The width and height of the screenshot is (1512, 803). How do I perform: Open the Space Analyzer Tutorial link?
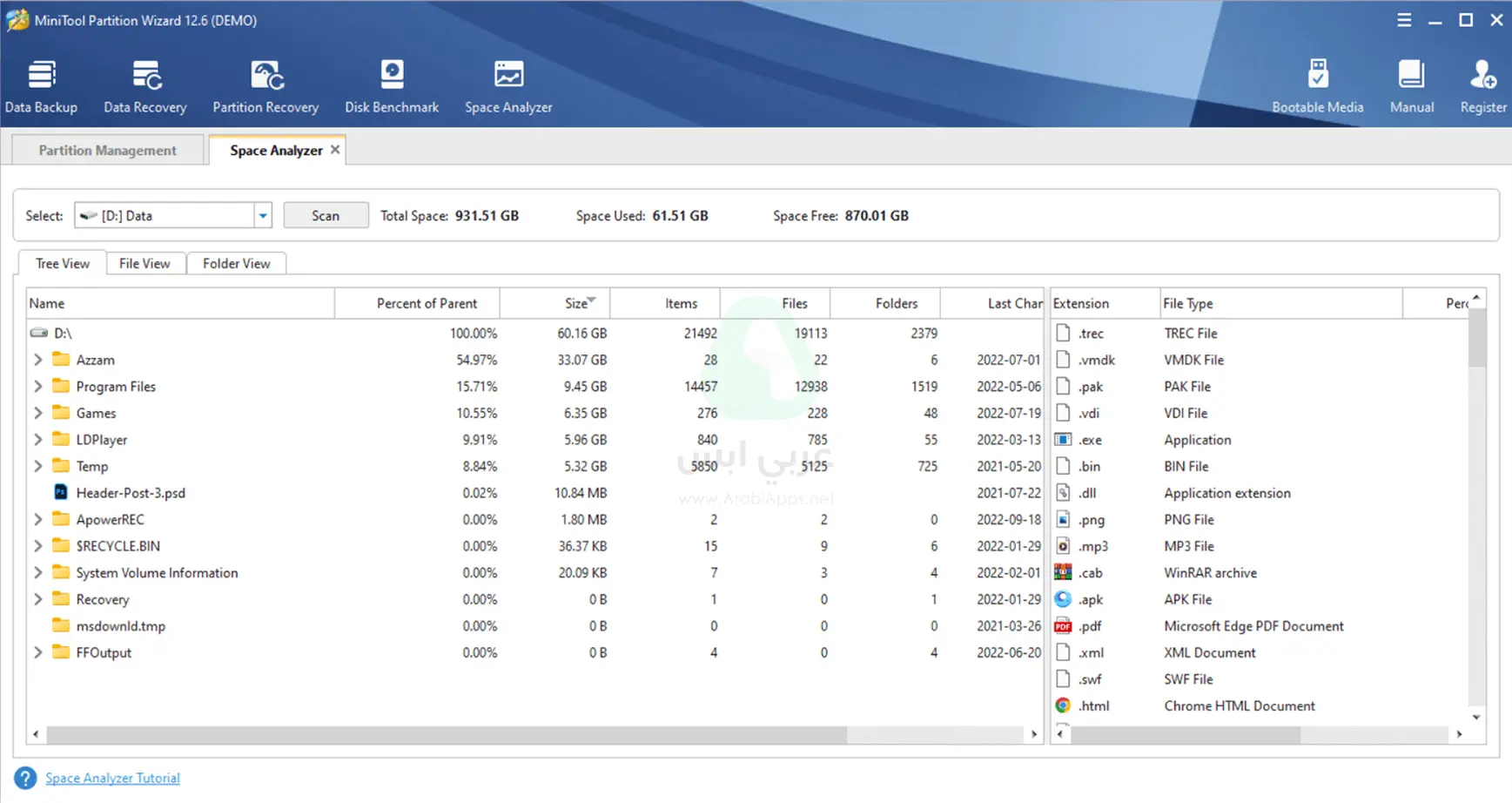[x=112, y=779]
